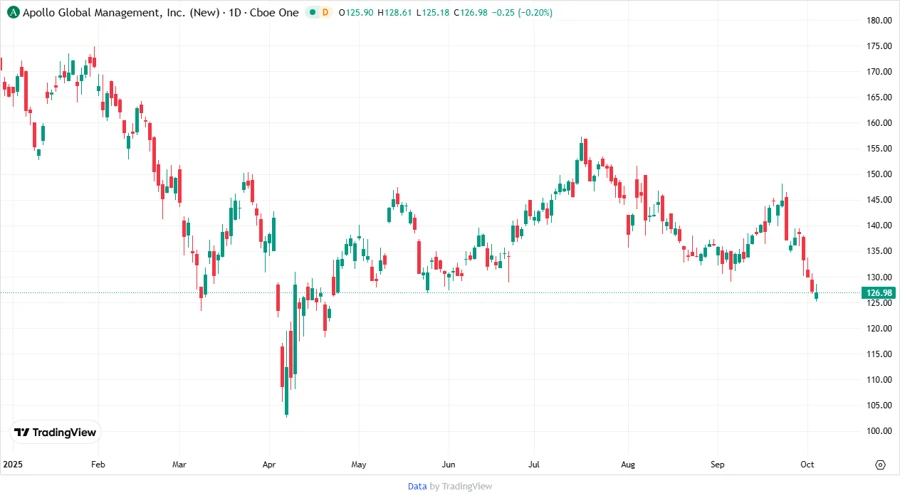Select the 'Jul' time axis label
900x498 pixels.
click(535, 465)
